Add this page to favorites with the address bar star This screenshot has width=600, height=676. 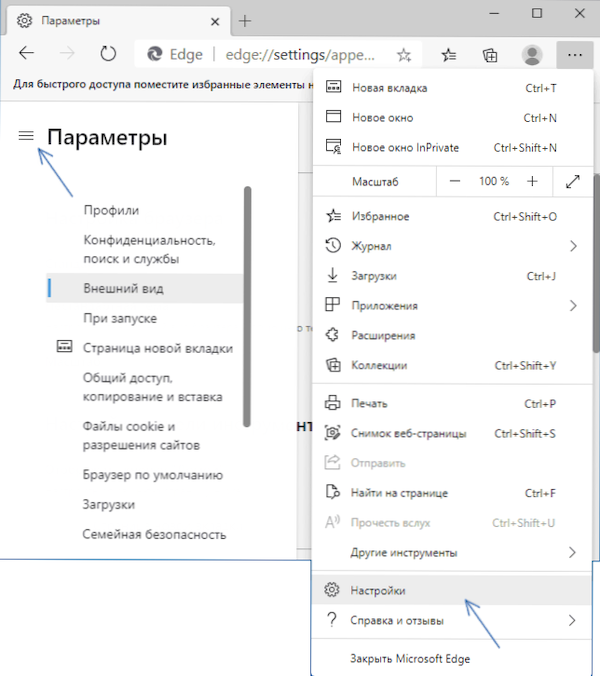[404, 55]
